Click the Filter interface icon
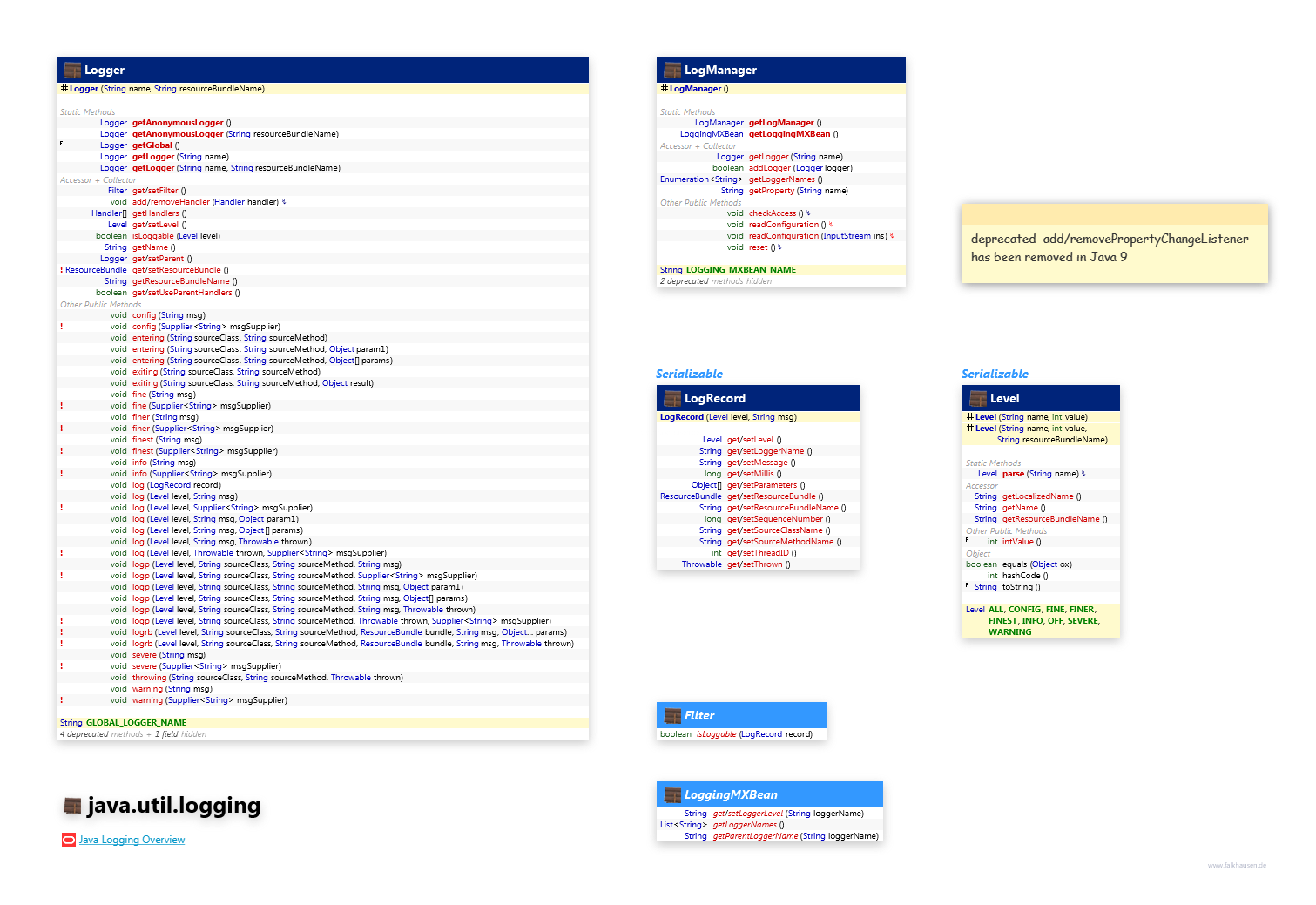 pyautogui.click(x=672, y=716)
